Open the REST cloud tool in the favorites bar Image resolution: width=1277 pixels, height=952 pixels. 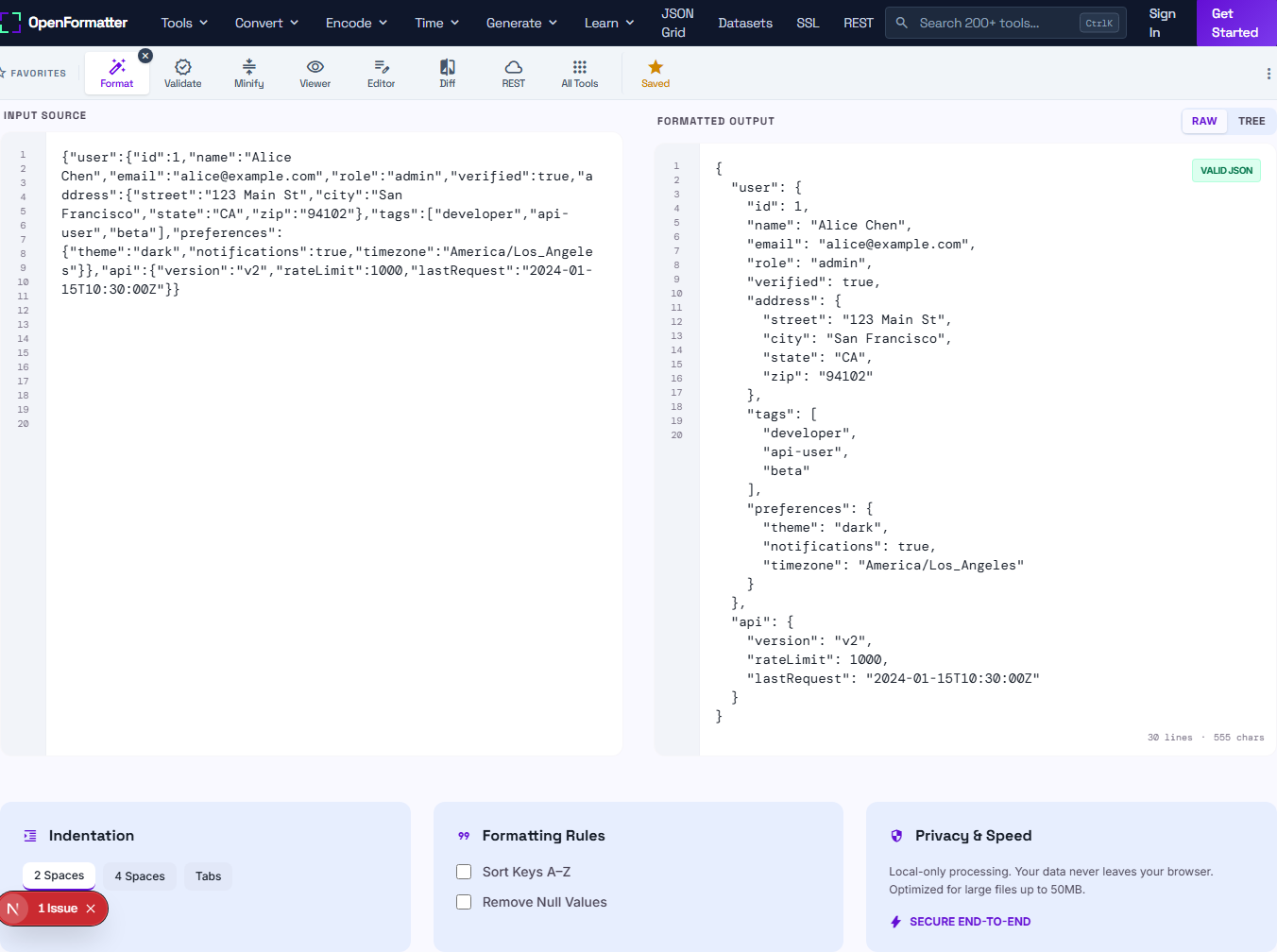pos(514,73)
